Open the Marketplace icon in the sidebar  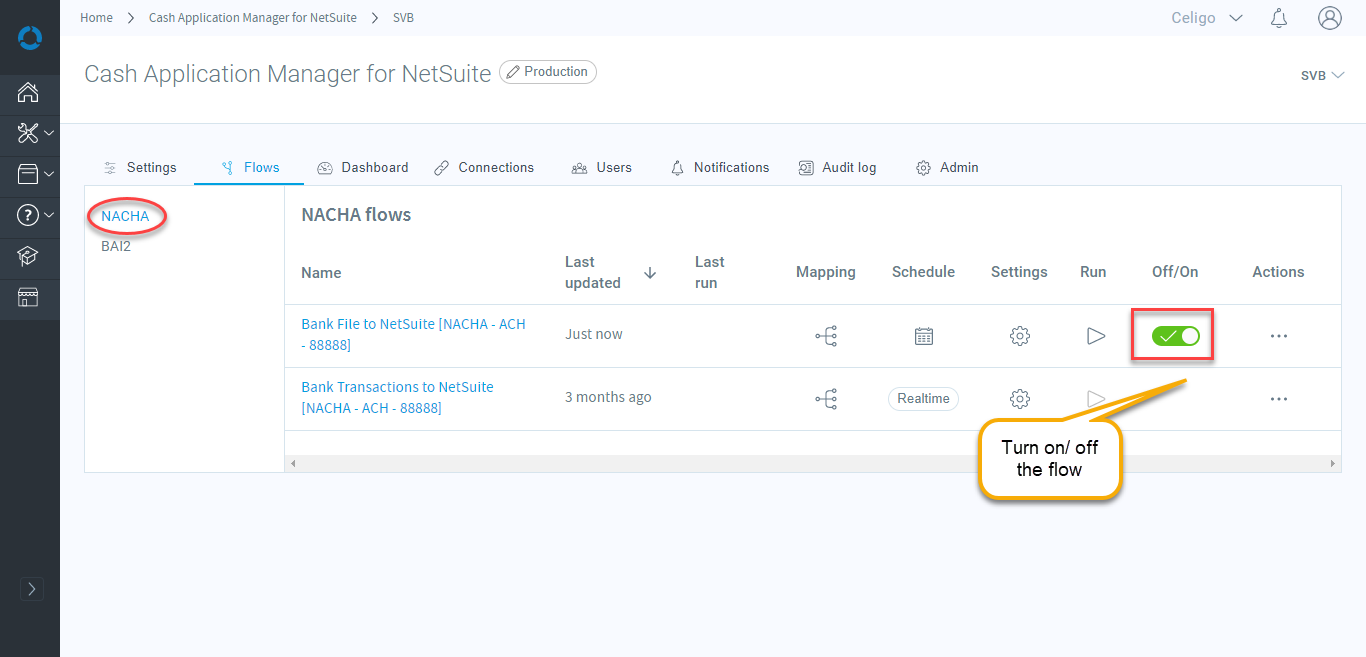(29, 297)
